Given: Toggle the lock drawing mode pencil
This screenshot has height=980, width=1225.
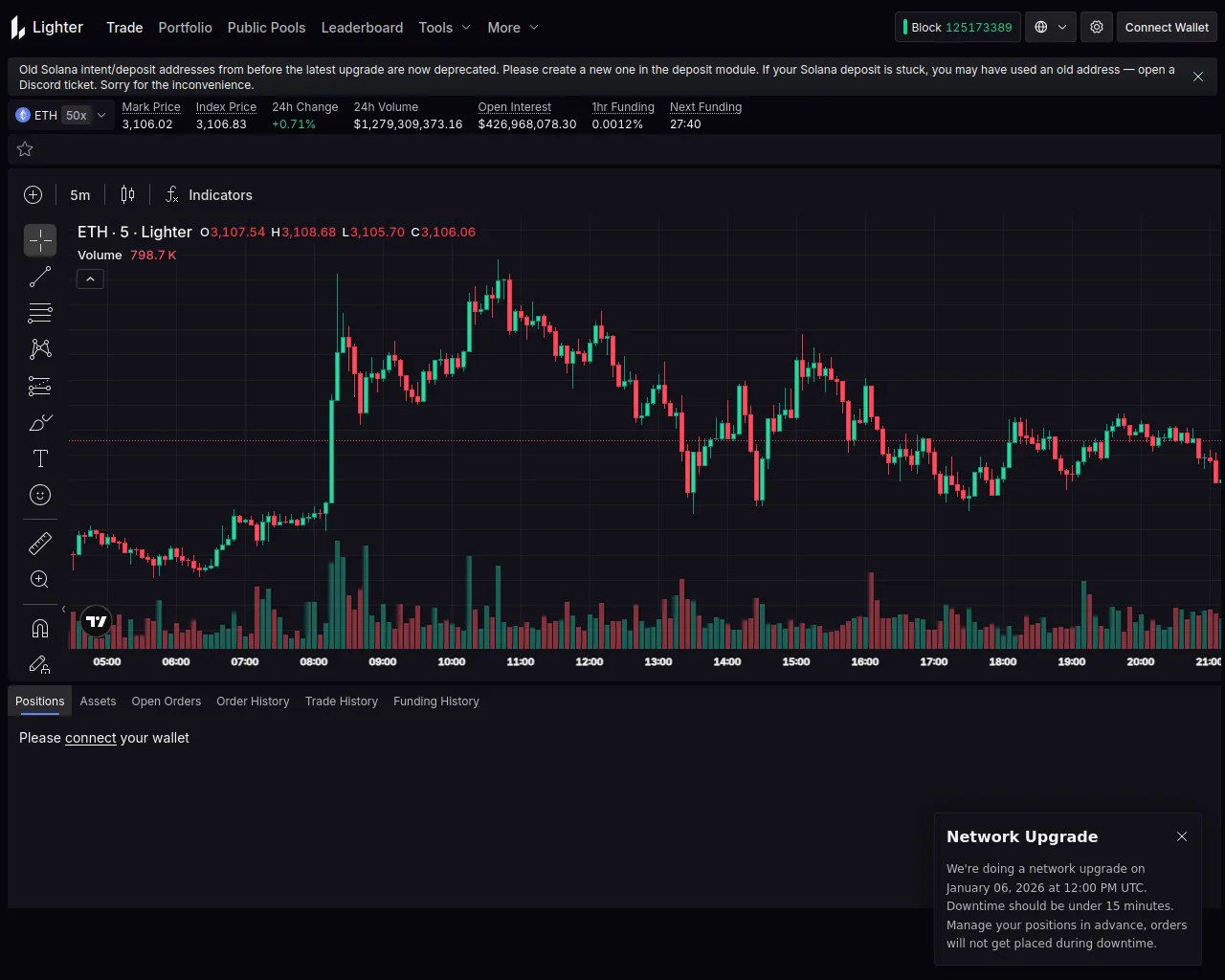Looking at the screenshot, I should [40, 664].
